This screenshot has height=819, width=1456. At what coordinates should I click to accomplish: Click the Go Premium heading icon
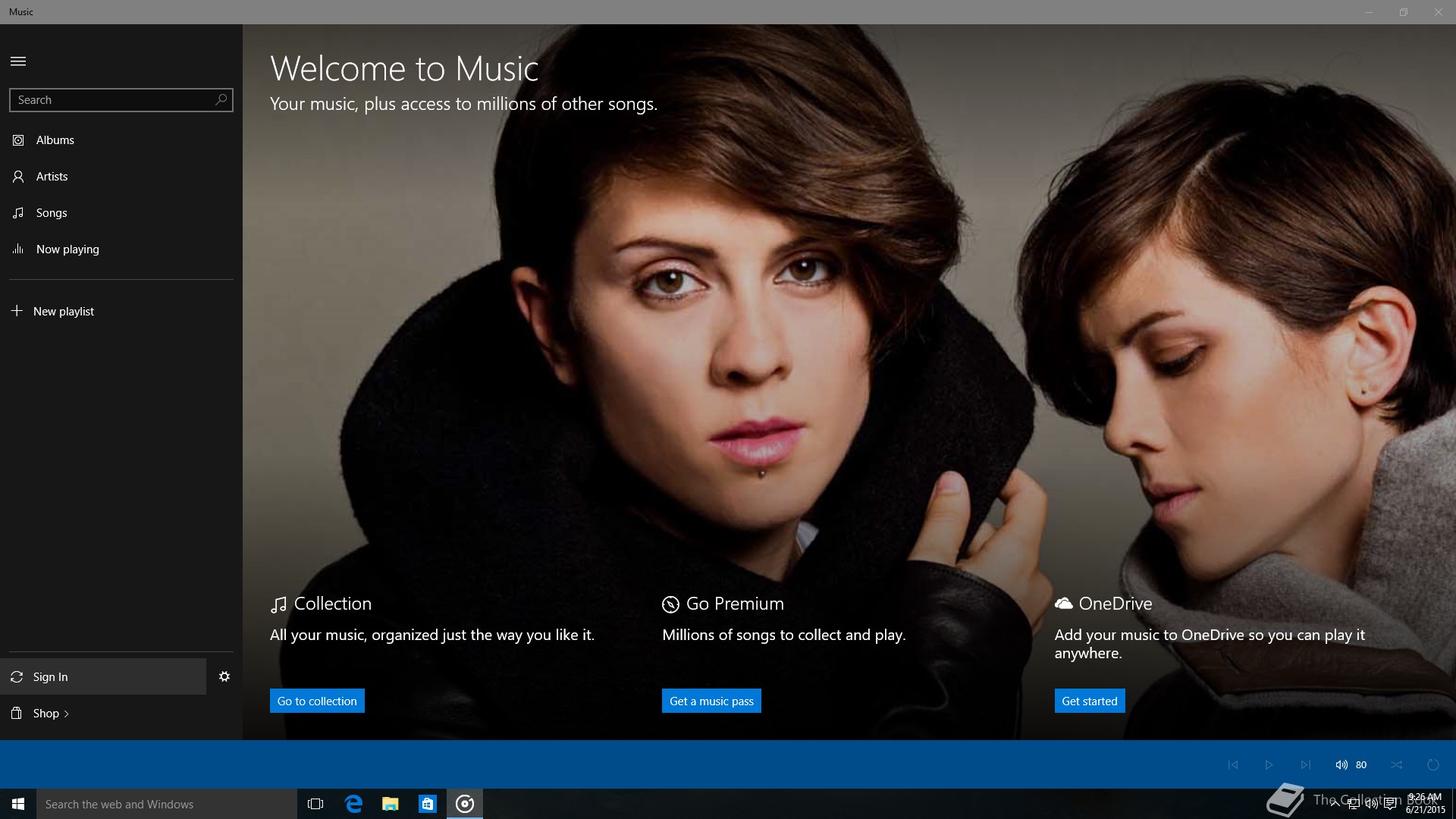pyautogui.click(x=670, y=604)
